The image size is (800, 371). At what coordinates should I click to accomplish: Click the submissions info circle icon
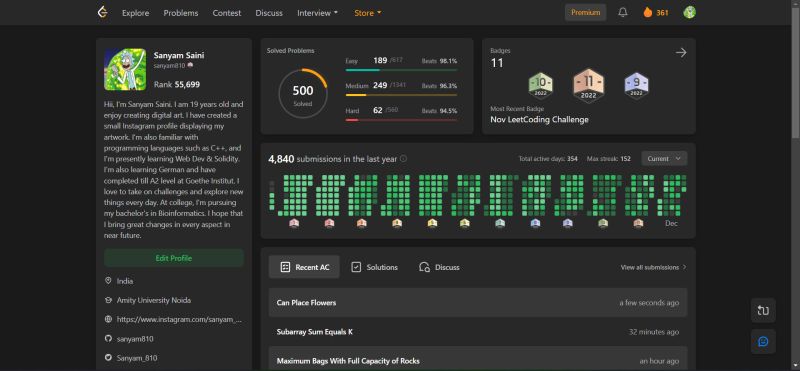point(404,159)
